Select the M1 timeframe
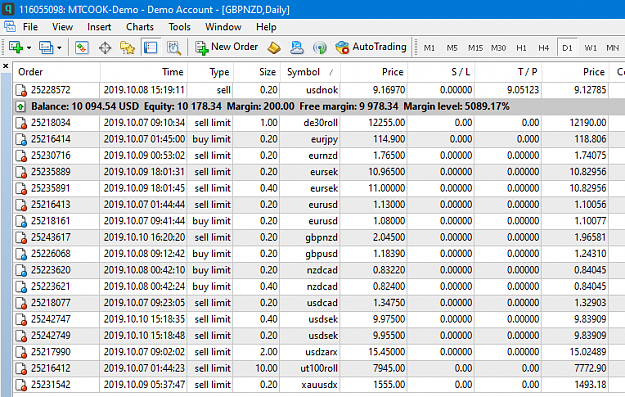This screenshot has width=625, height=397. (429, 48)
